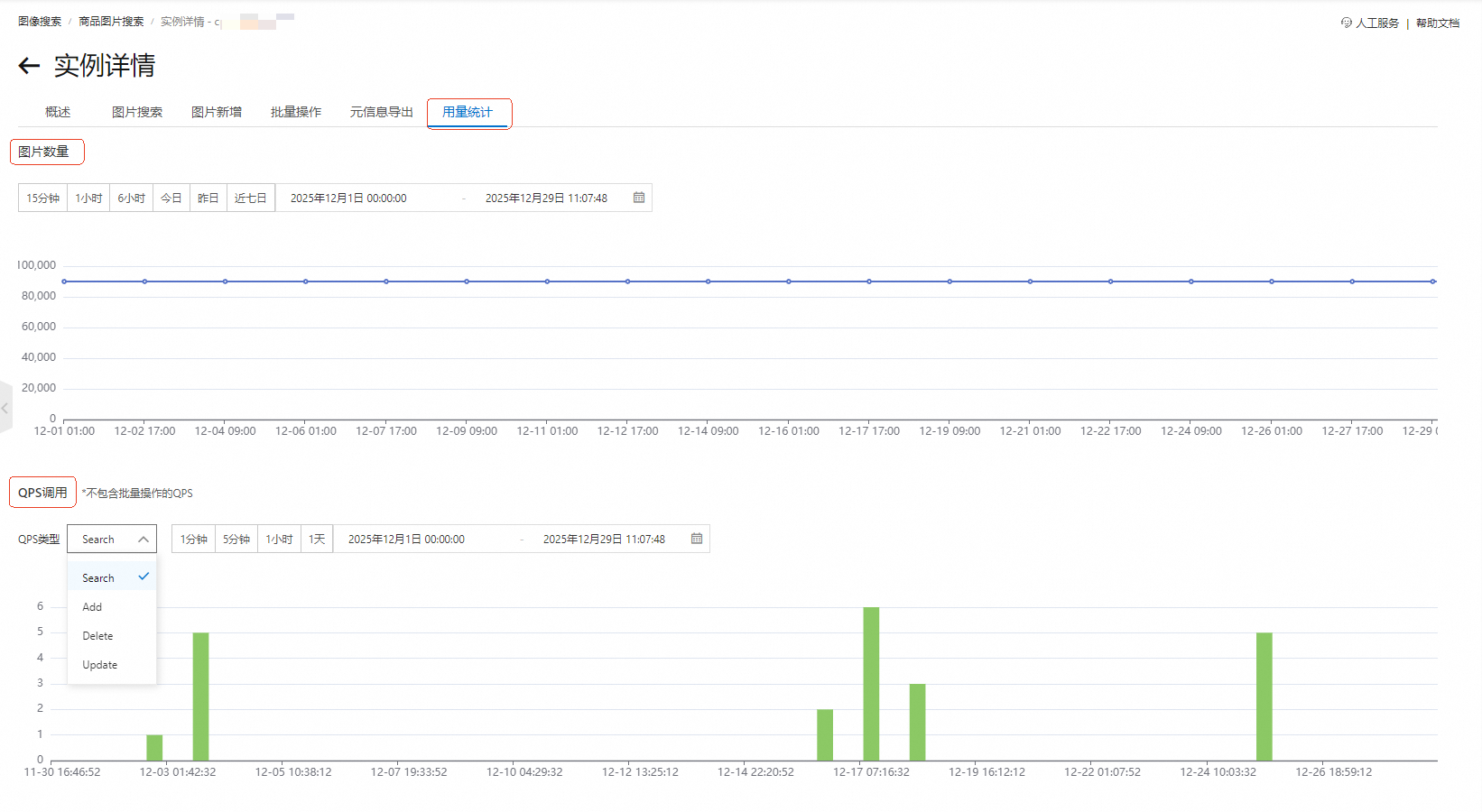The image size is (1482, 812).
Task: Choose the Search option in QPS类型 list
Action: tap(112, 577)
